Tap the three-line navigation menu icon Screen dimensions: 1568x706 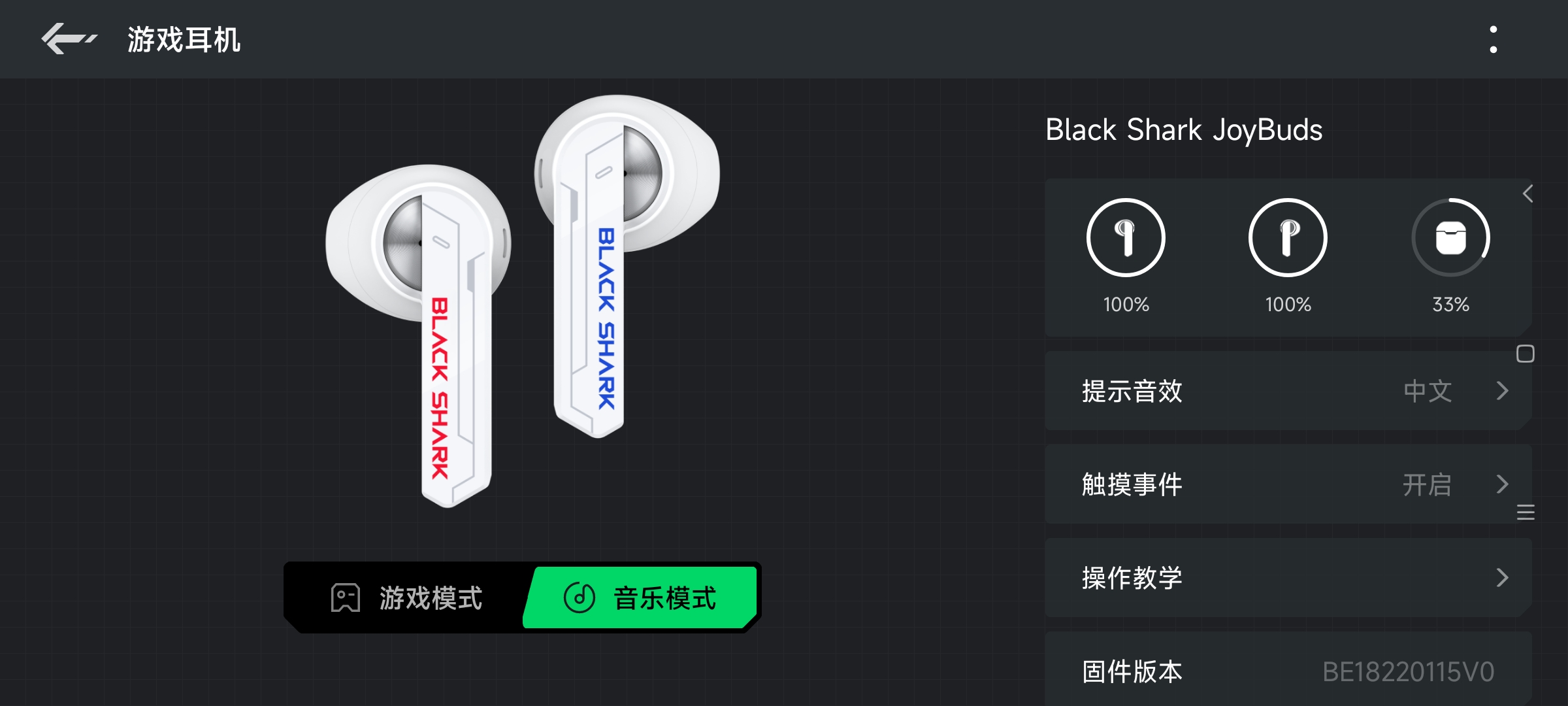click(x=1526, y=513)
